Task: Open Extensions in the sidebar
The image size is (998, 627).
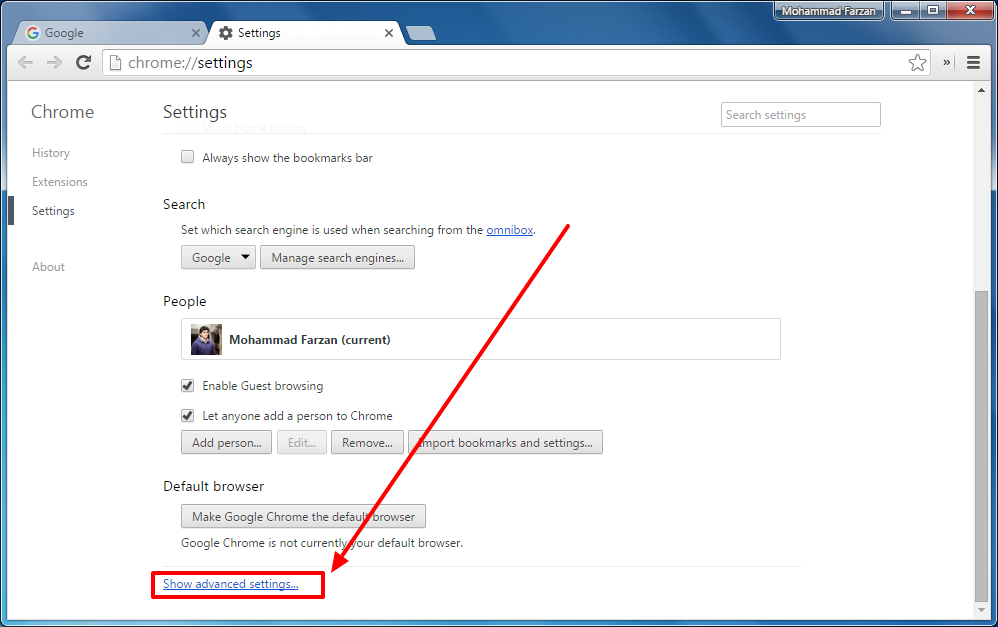Action: point(60,181)
